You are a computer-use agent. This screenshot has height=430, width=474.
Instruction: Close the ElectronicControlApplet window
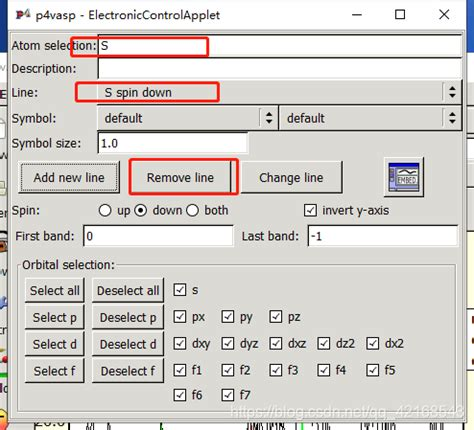[444, 14]
